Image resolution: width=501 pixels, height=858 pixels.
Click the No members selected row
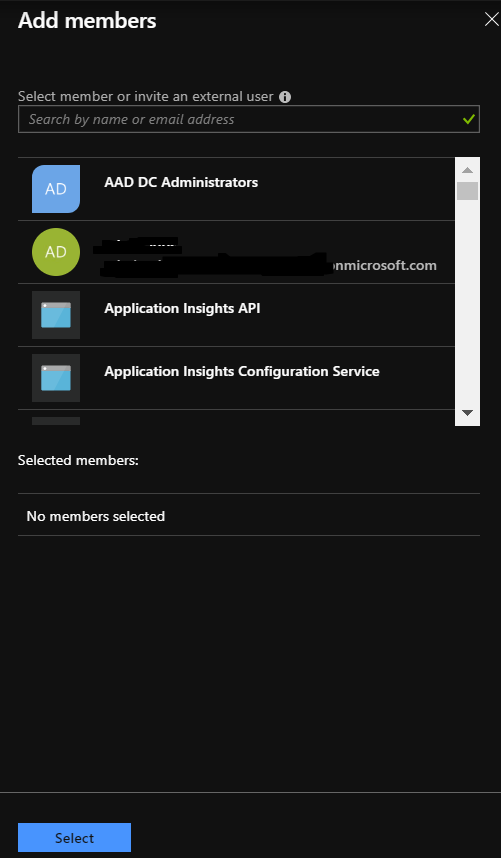[249, 515]
